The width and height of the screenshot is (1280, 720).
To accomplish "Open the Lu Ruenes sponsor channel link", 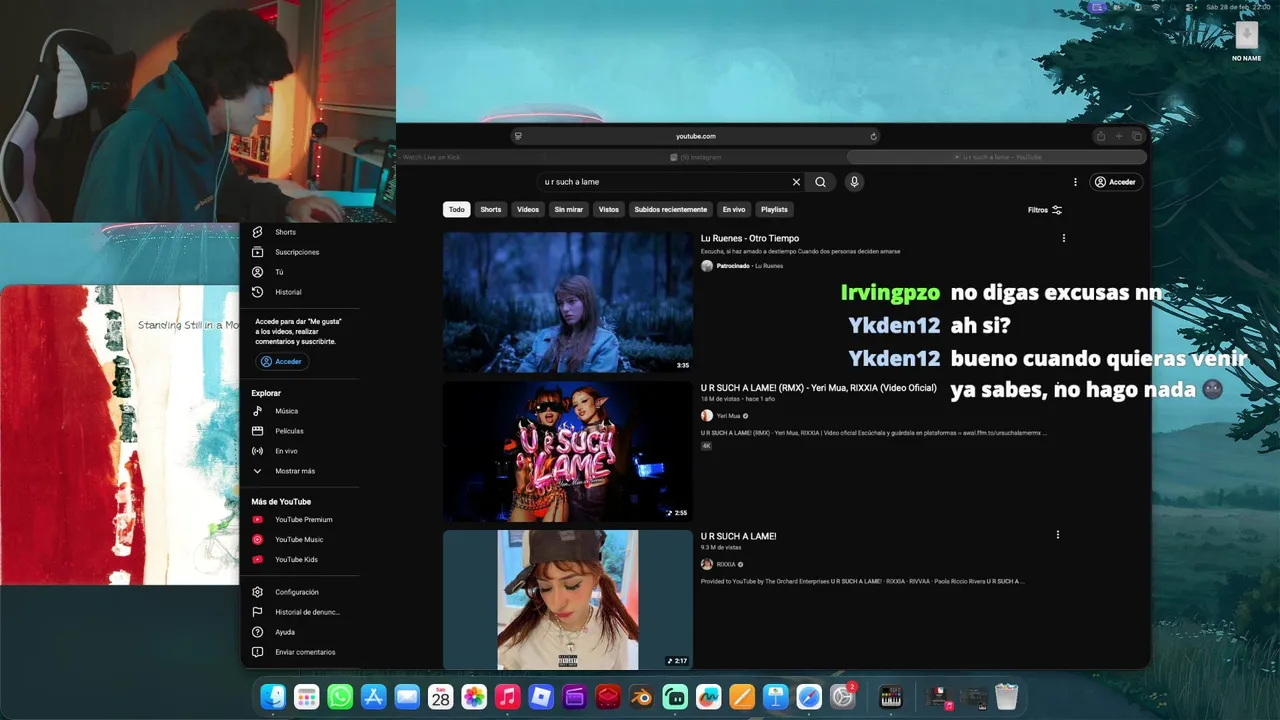I will pyautogui.click(x=769, y=266).
